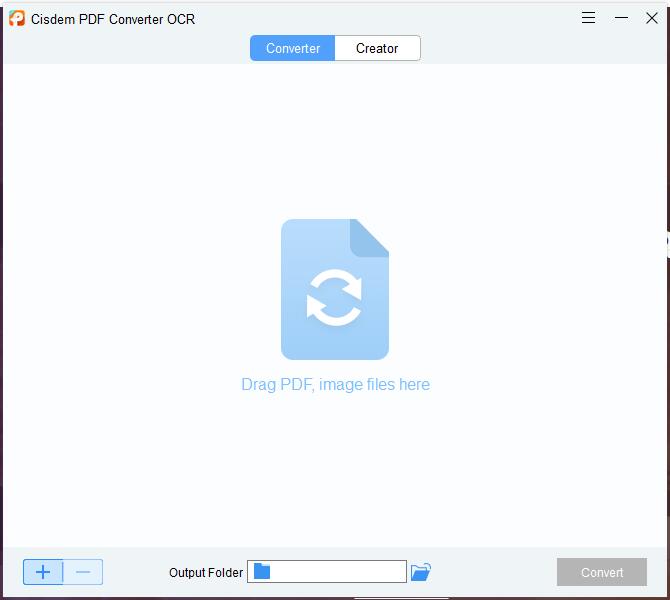Add files with the plus button

[43, 572]
